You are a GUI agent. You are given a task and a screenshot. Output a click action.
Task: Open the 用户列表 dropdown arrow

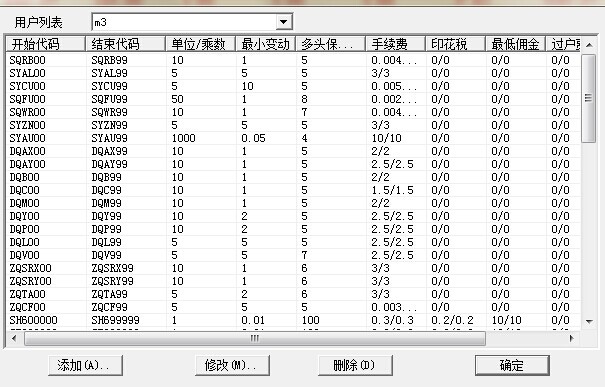click(284, 22)
